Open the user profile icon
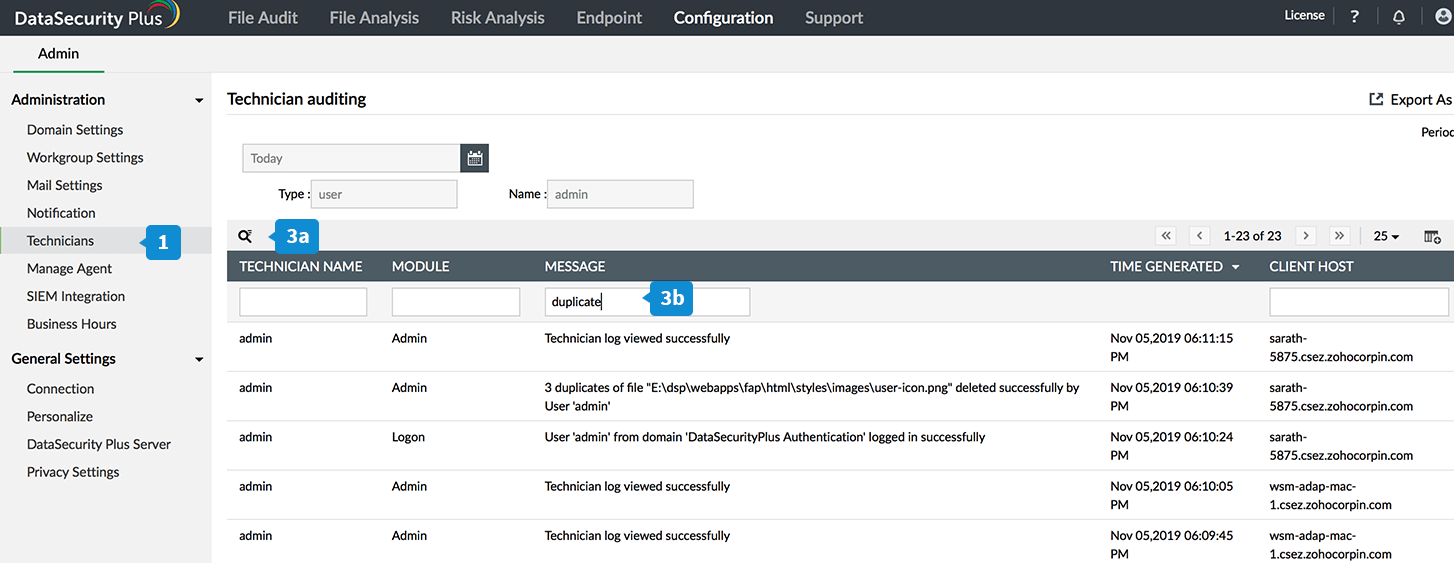This screenshot has width=1454, height=563. (x=1443, y=17)
